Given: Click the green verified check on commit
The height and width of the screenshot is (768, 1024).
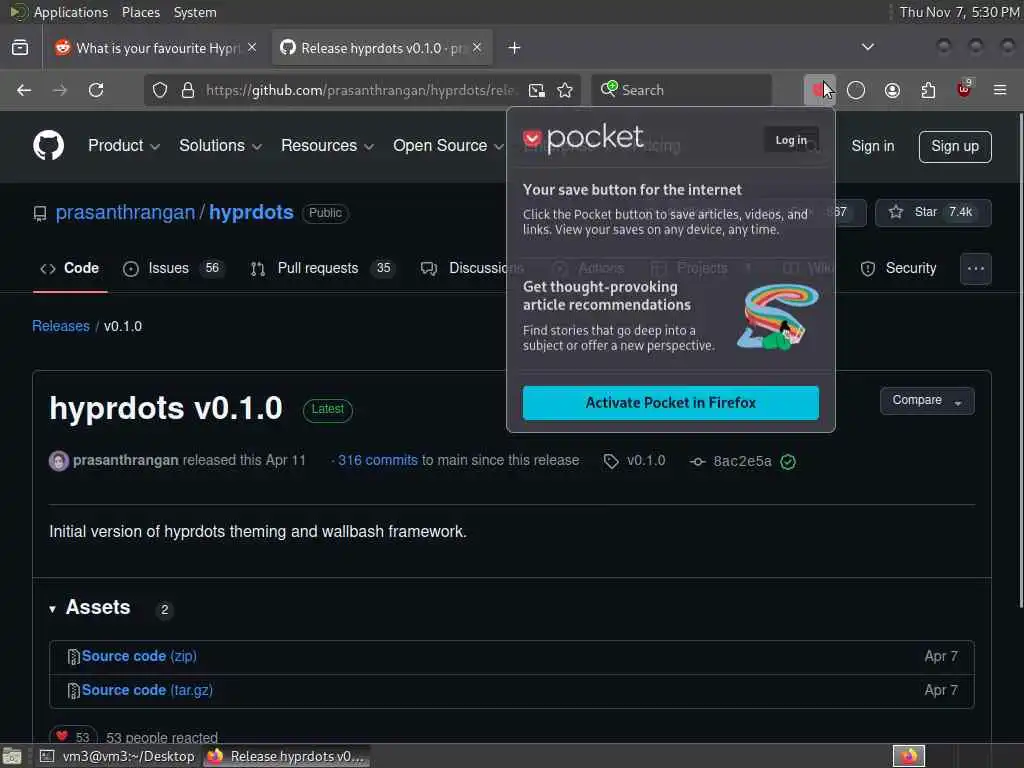Looking at the screenshot, I should pyautogui.click(x=788, y=462).
